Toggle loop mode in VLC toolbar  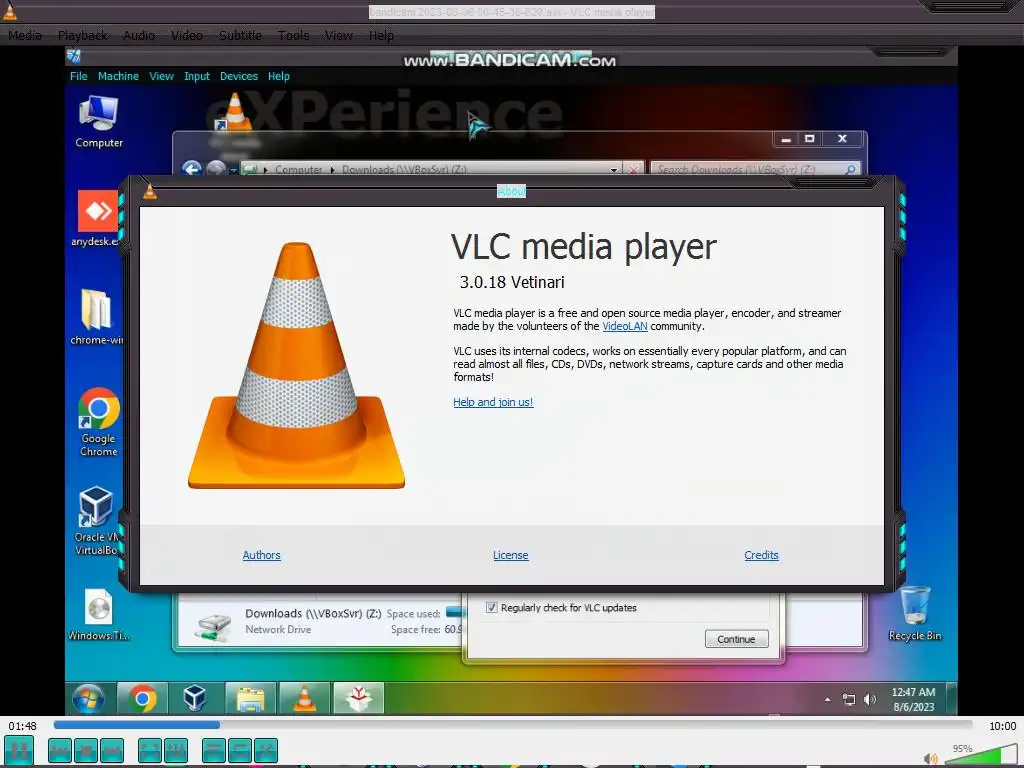click(240, 750)
